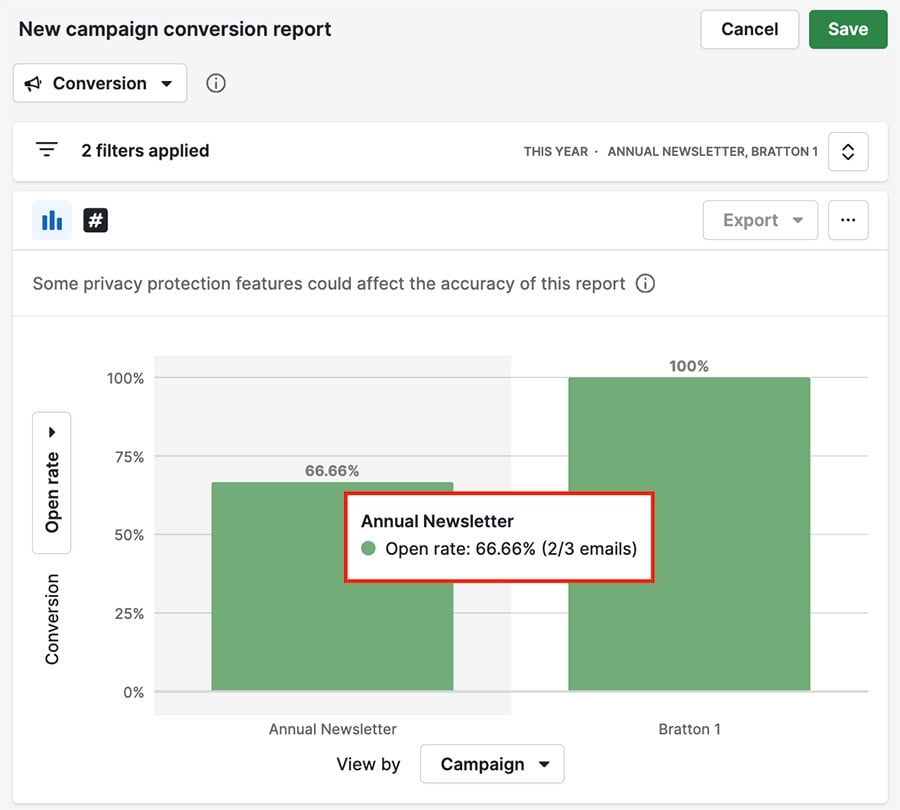Viewport: 900px width, 810px height.
Task: Select the bar chart view icon
Action: pos(52,220)
